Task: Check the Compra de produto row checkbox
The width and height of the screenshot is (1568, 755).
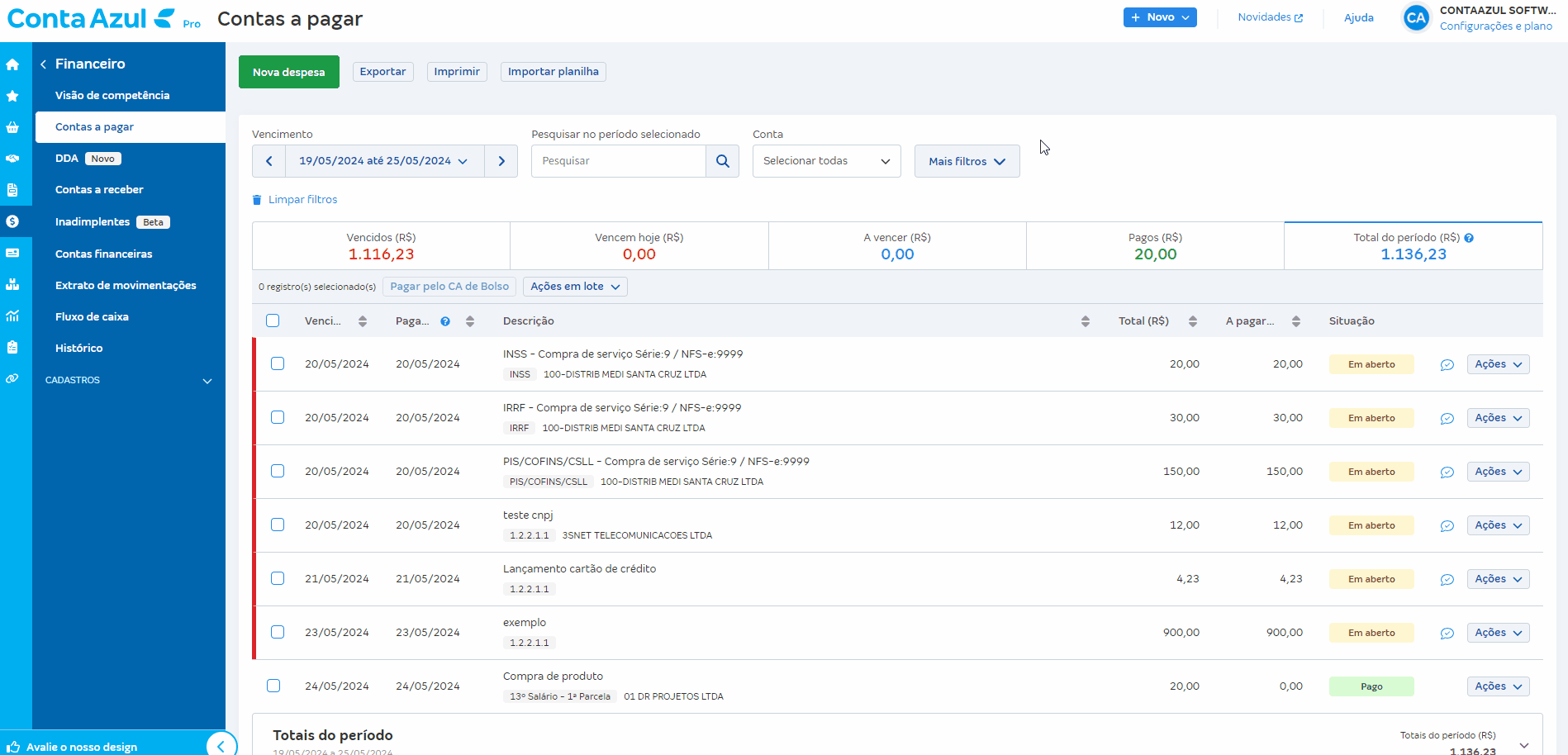Action: pyautogui.click(x=273, y=686)
